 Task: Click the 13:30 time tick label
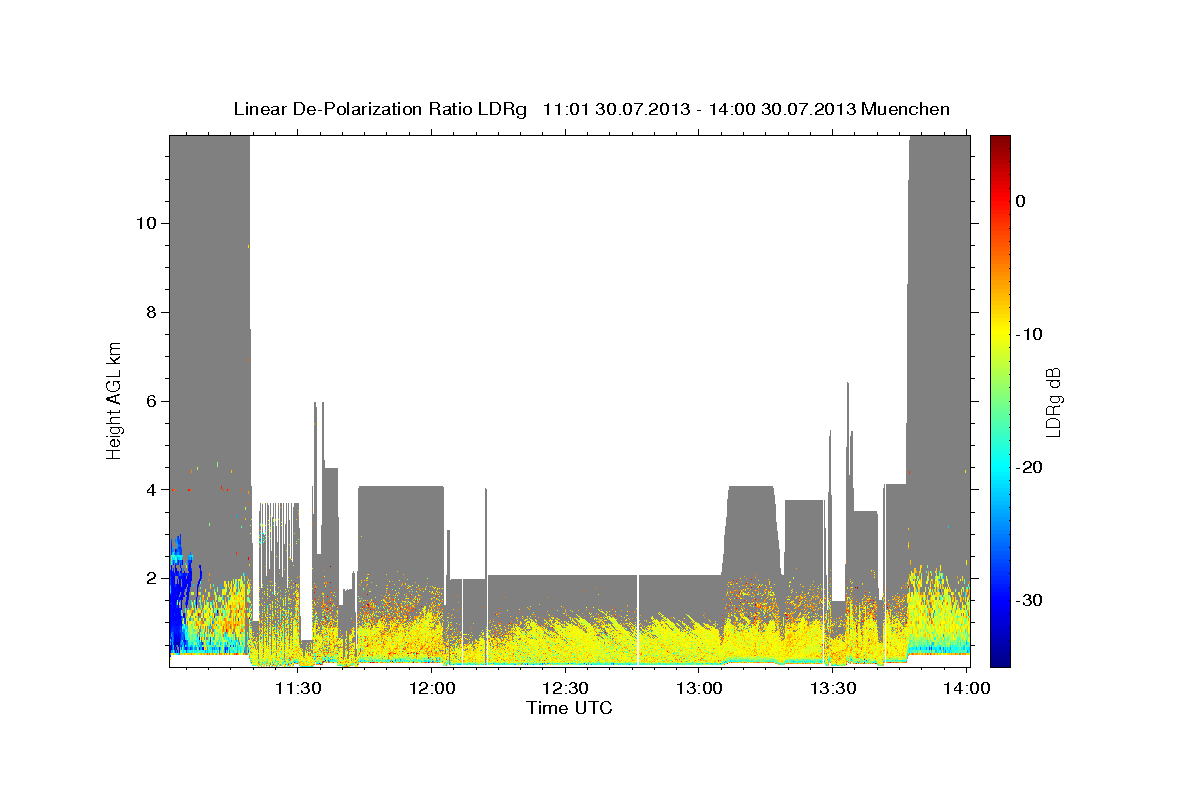(832, 689)
